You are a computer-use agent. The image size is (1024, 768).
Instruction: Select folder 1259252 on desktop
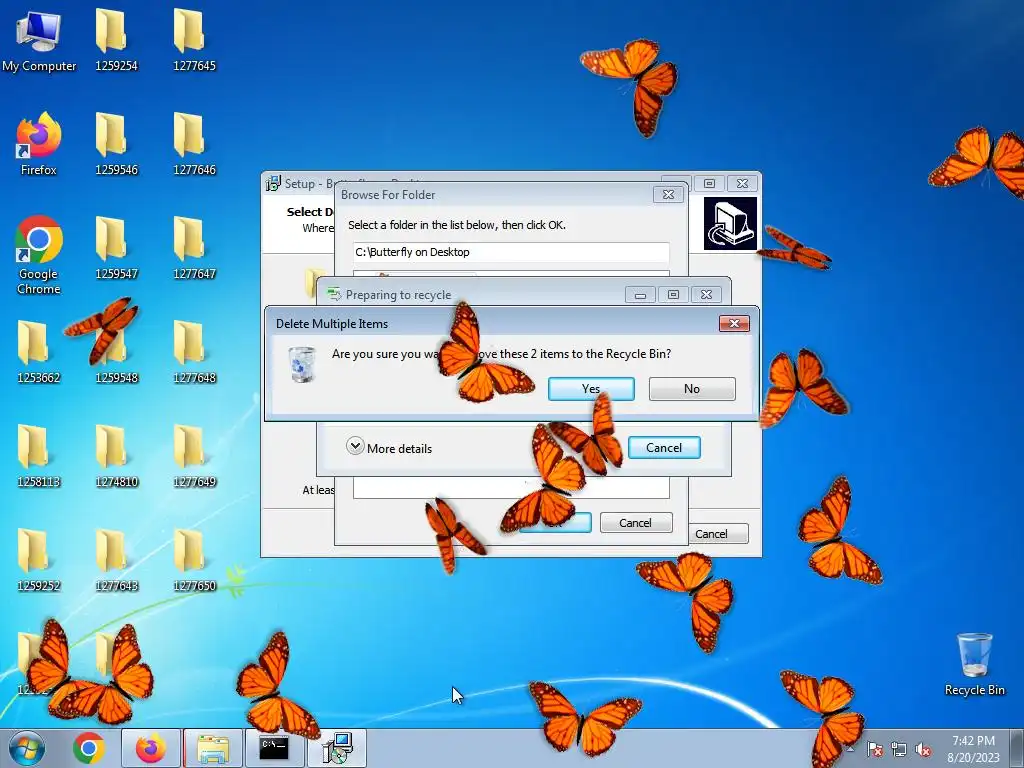coord(39,561)
